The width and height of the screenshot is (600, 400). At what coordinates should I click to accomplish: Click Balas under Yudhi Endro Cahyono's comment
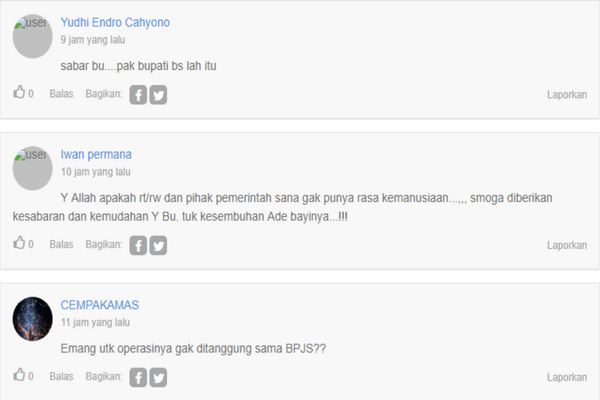[x=61, y=94]
